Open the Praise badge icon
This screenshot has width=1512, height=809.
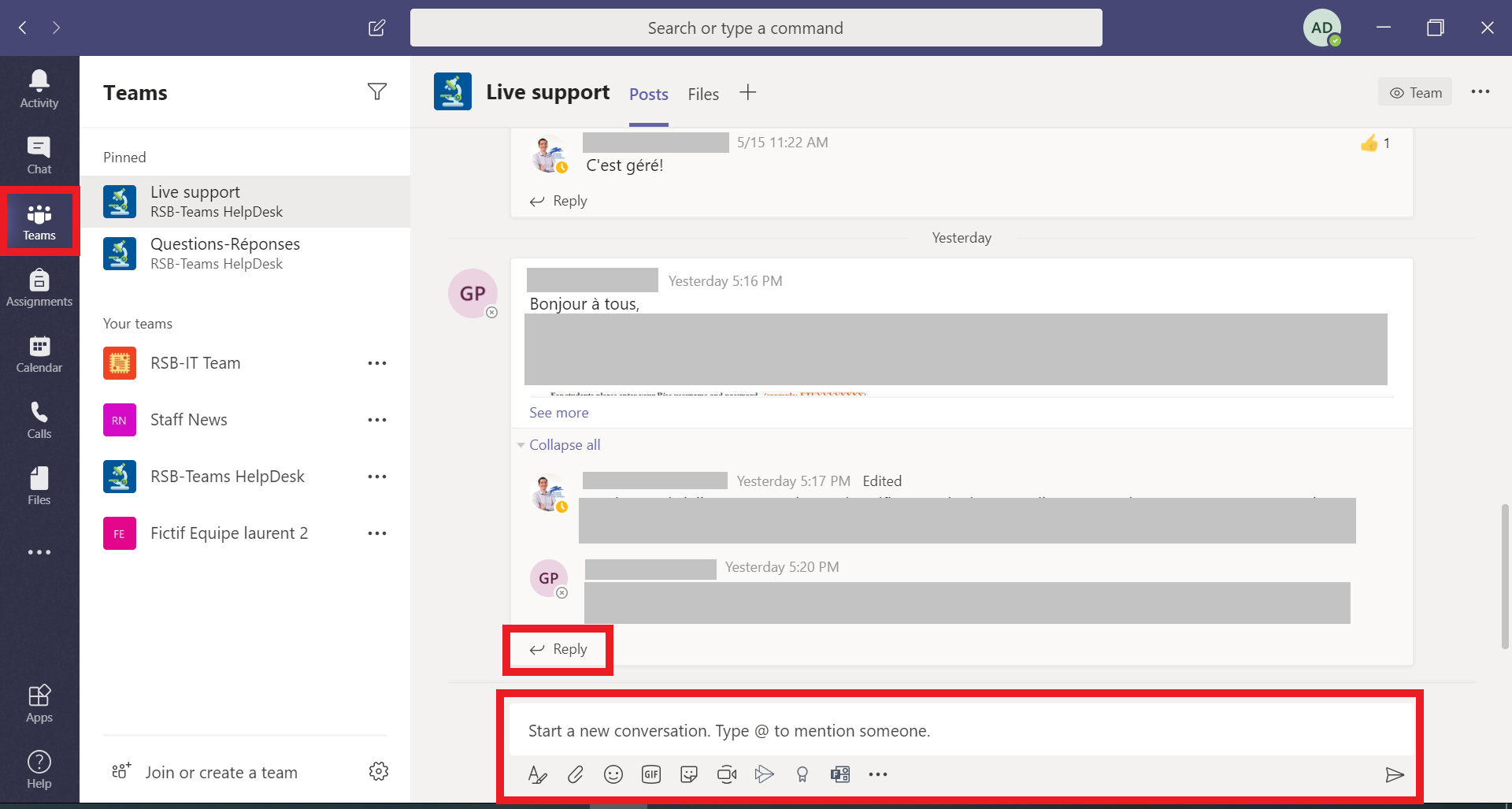coord(802,775)
